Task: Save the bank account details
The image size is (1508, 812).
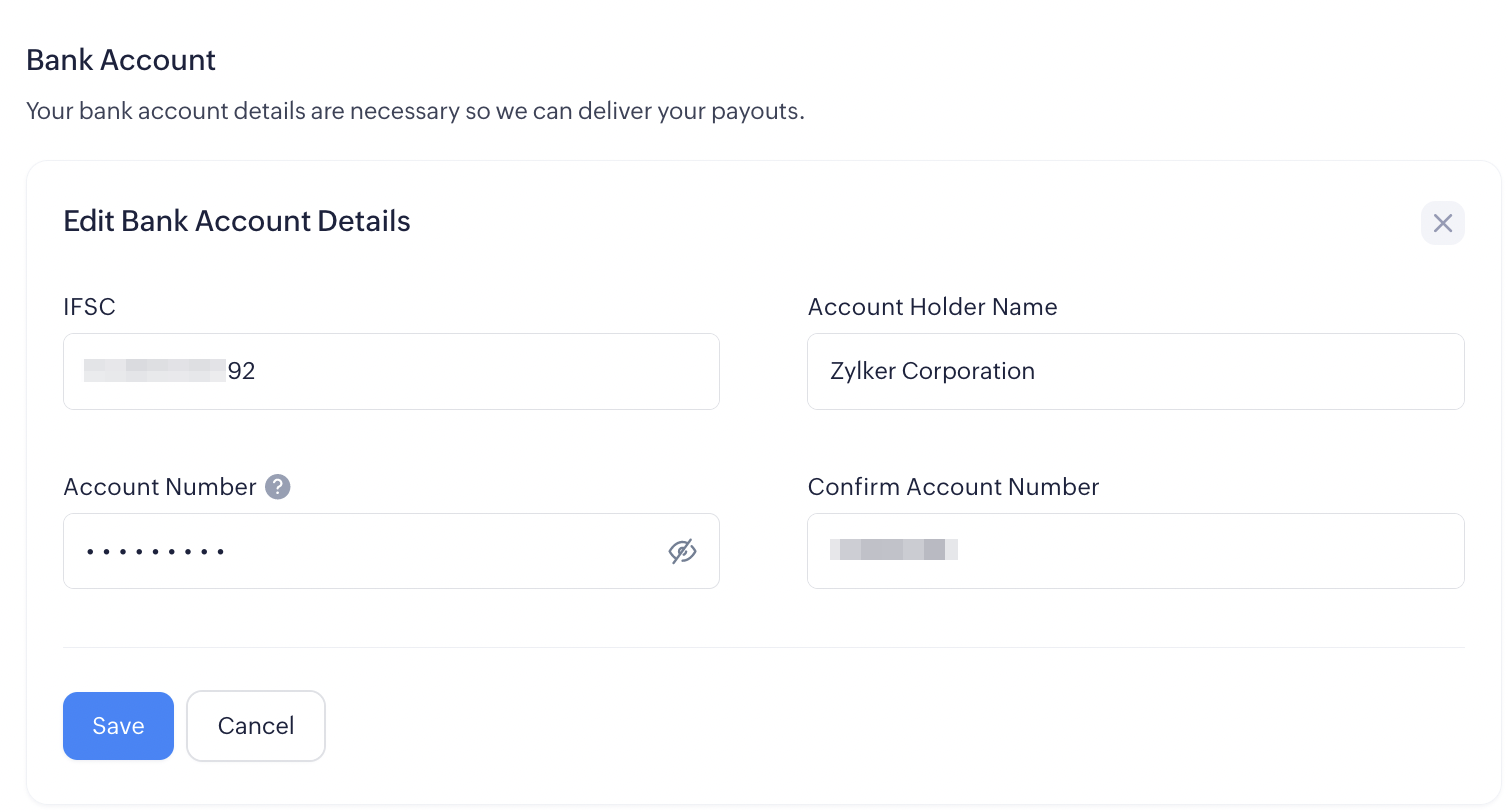Action: [x=118, y=726]
